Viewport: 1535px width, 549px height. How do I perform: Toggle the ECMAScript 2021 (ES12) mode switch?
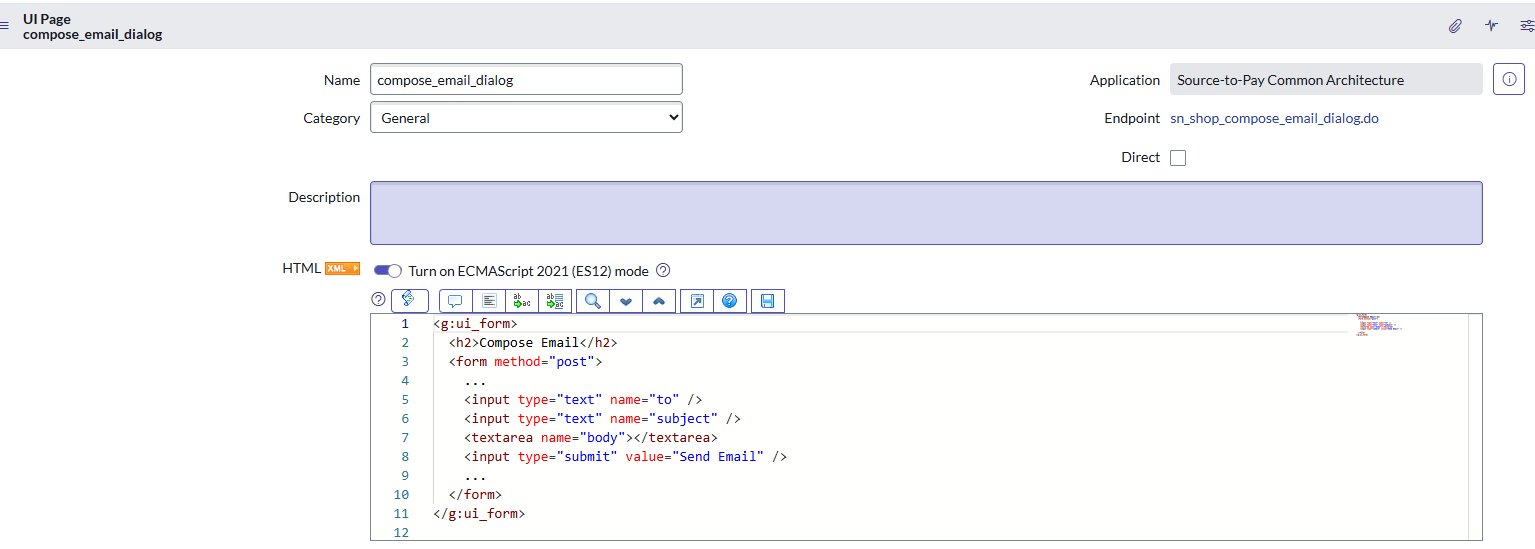388,270
